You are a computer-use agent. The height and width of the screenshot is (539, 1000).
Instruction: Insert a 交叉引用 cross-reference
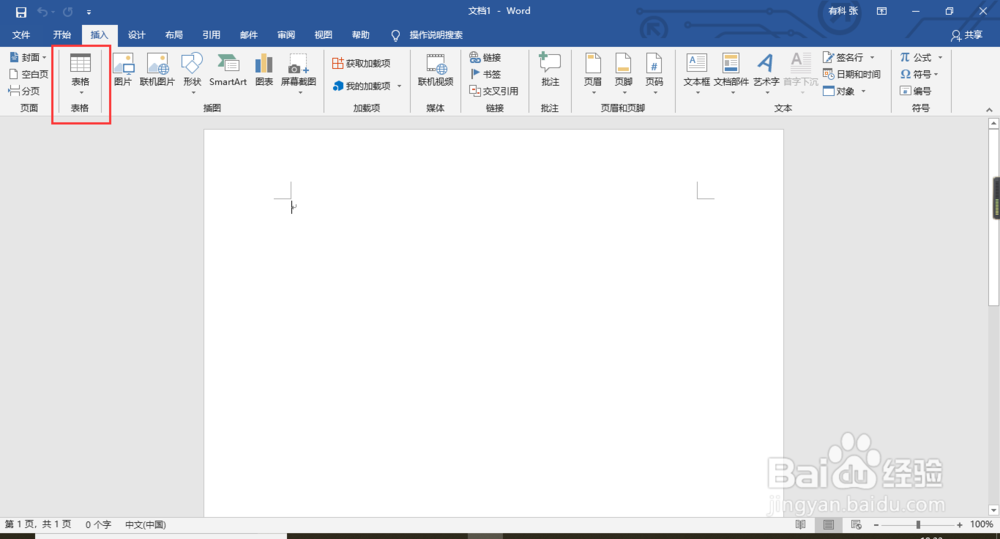[x=494, y=91]
